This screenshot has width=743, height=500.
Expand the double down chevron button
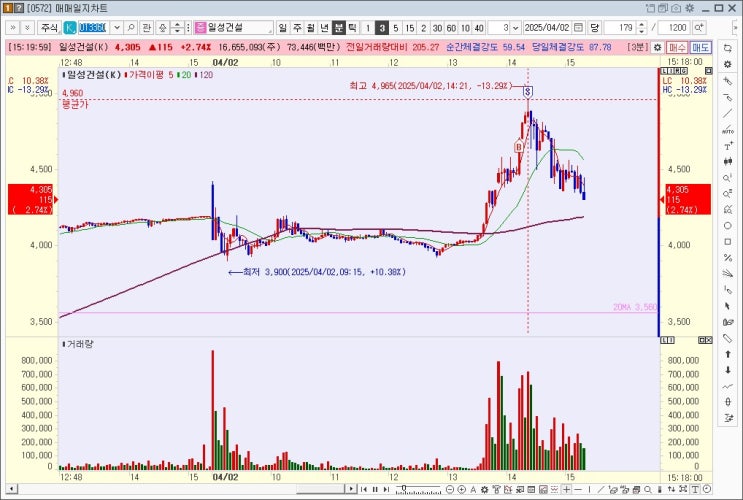[x=27, y=28]
